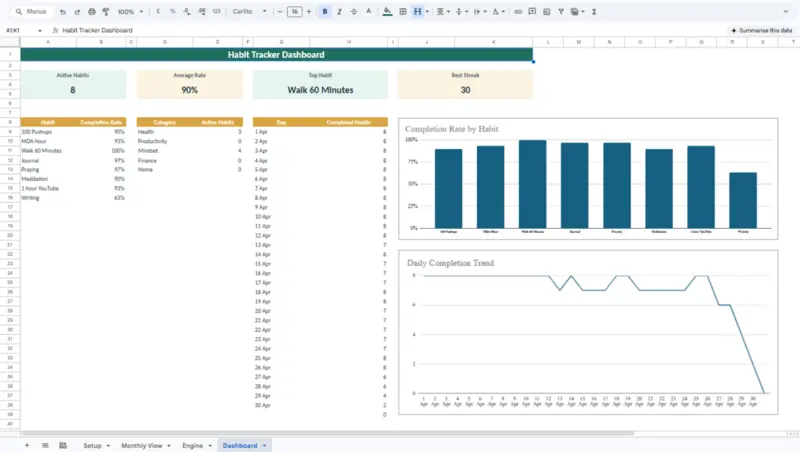Viewport: 800px width, 452px height.
Task: Click the font size field
Action: pyautogui.click(x=294, y=12)
